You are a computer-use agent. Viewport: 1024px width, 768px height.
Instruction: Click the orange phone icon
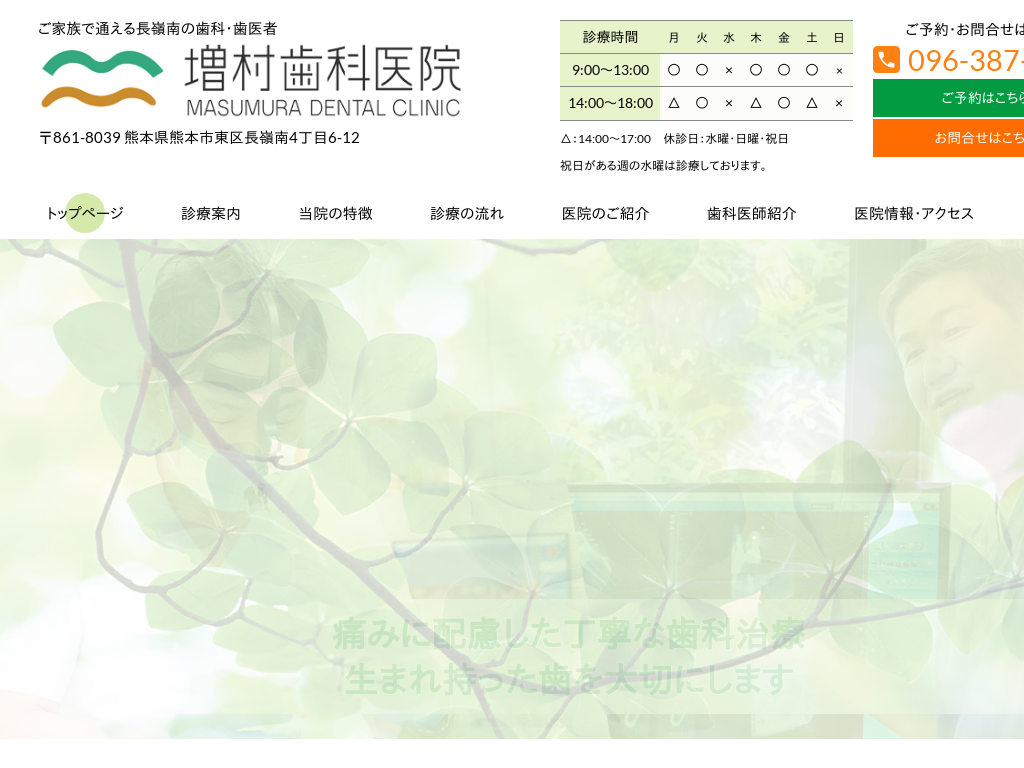pos(886,60)
